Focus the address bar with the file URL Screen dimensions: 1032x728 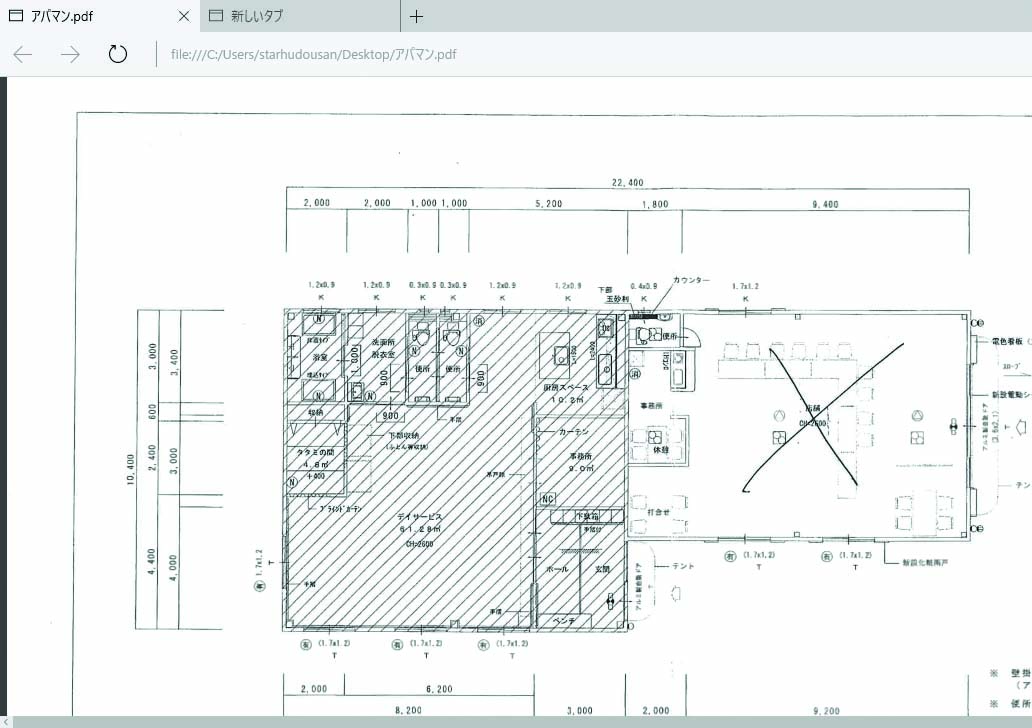pos(313,54)
